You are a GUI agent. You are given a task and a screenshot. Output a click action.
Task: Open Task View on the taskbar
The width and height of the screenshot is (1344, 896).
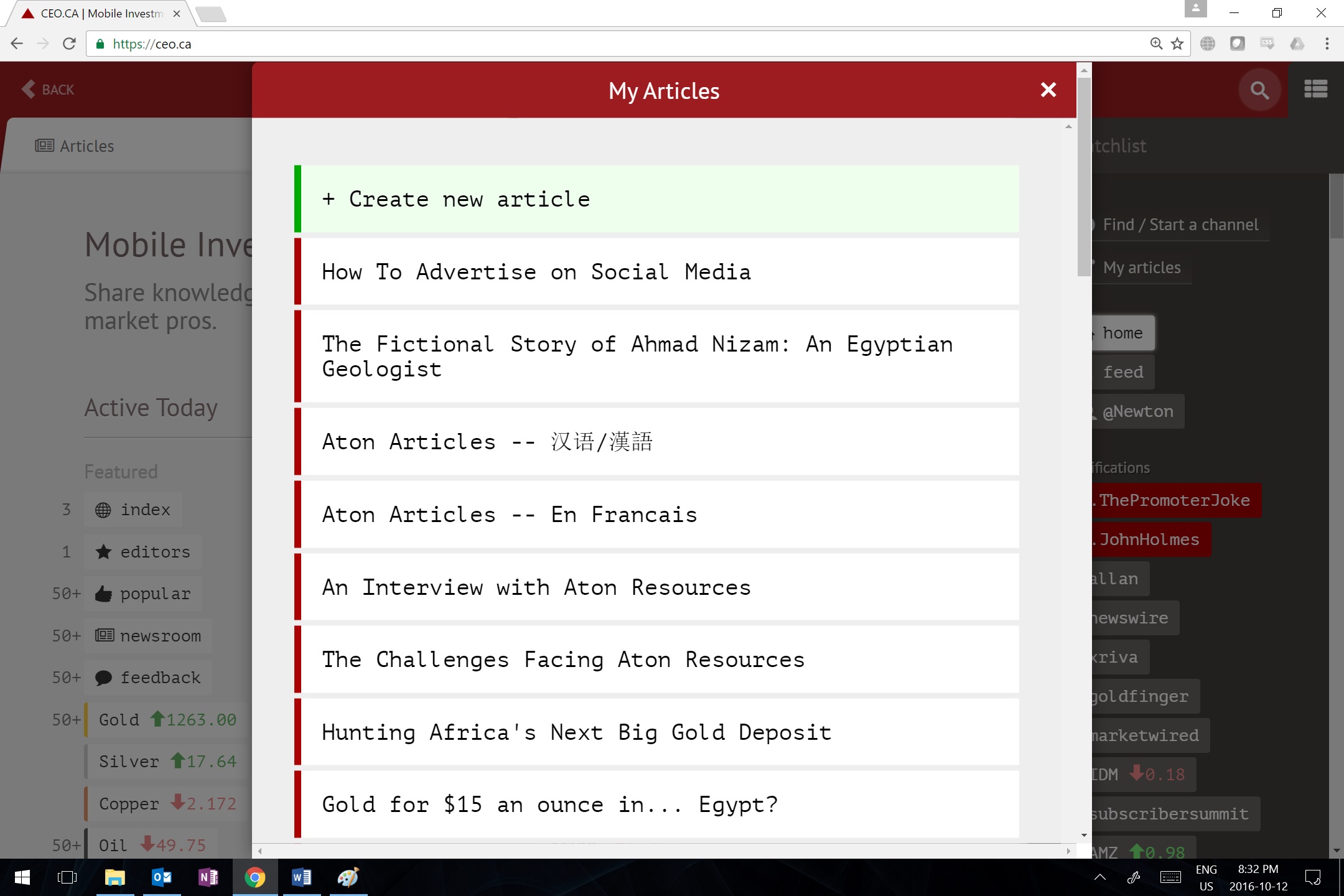(x=67, y=877)
